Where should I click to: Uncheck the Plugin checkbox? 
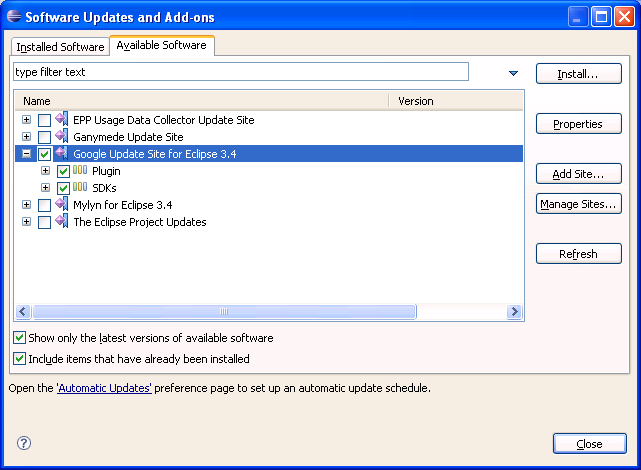pos(64,171)
